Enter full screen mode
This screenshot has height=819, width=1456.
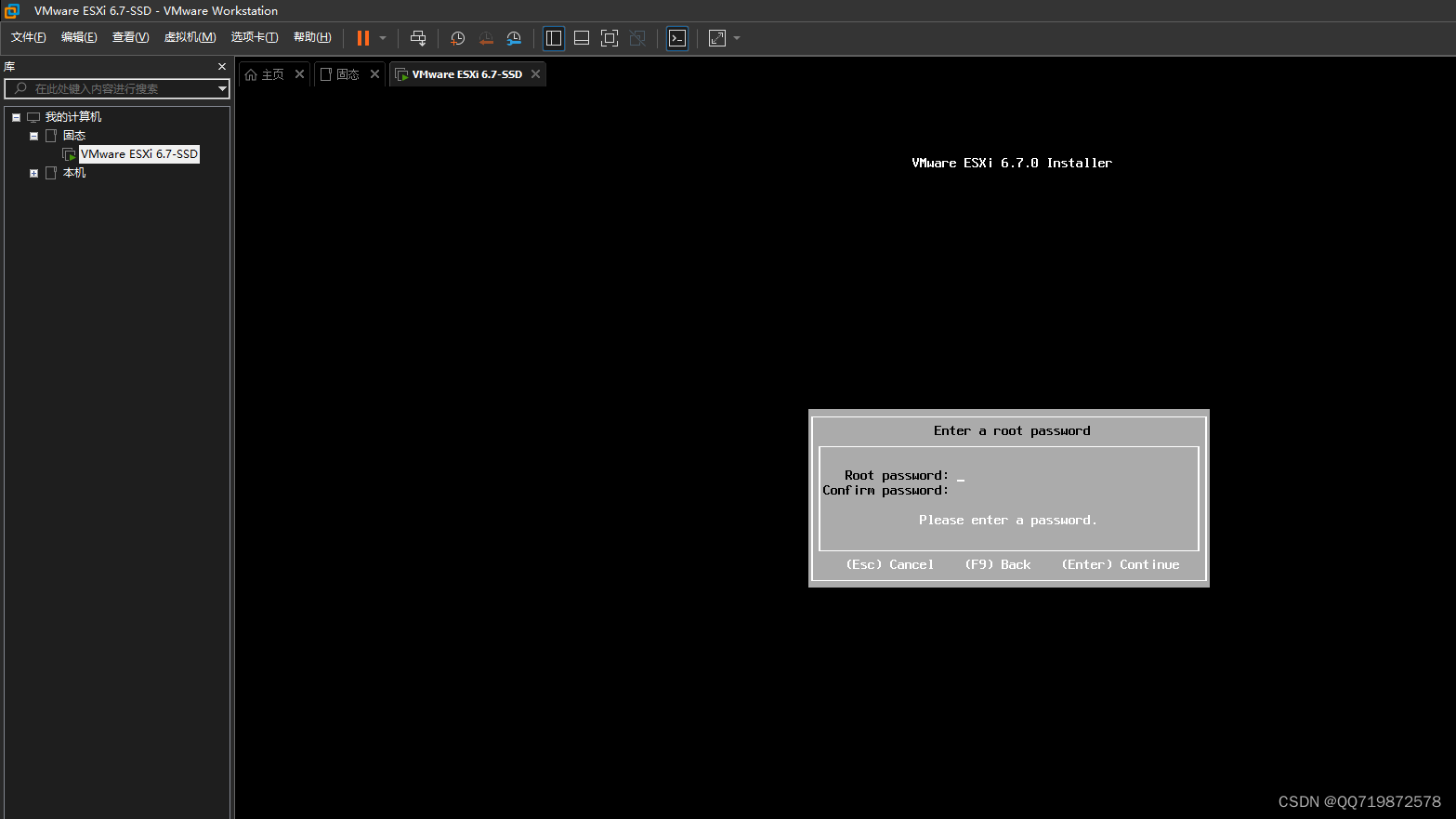[x=610, y=38]
